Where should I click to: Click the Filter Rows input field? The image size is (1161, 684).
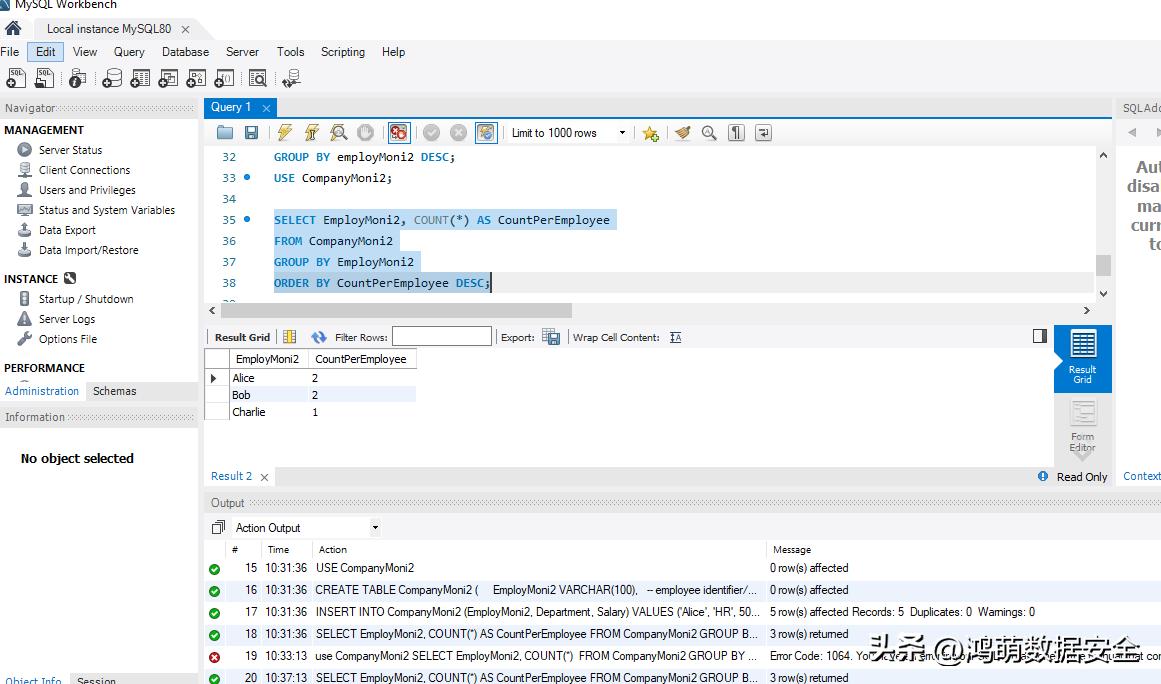click(442, 337)
